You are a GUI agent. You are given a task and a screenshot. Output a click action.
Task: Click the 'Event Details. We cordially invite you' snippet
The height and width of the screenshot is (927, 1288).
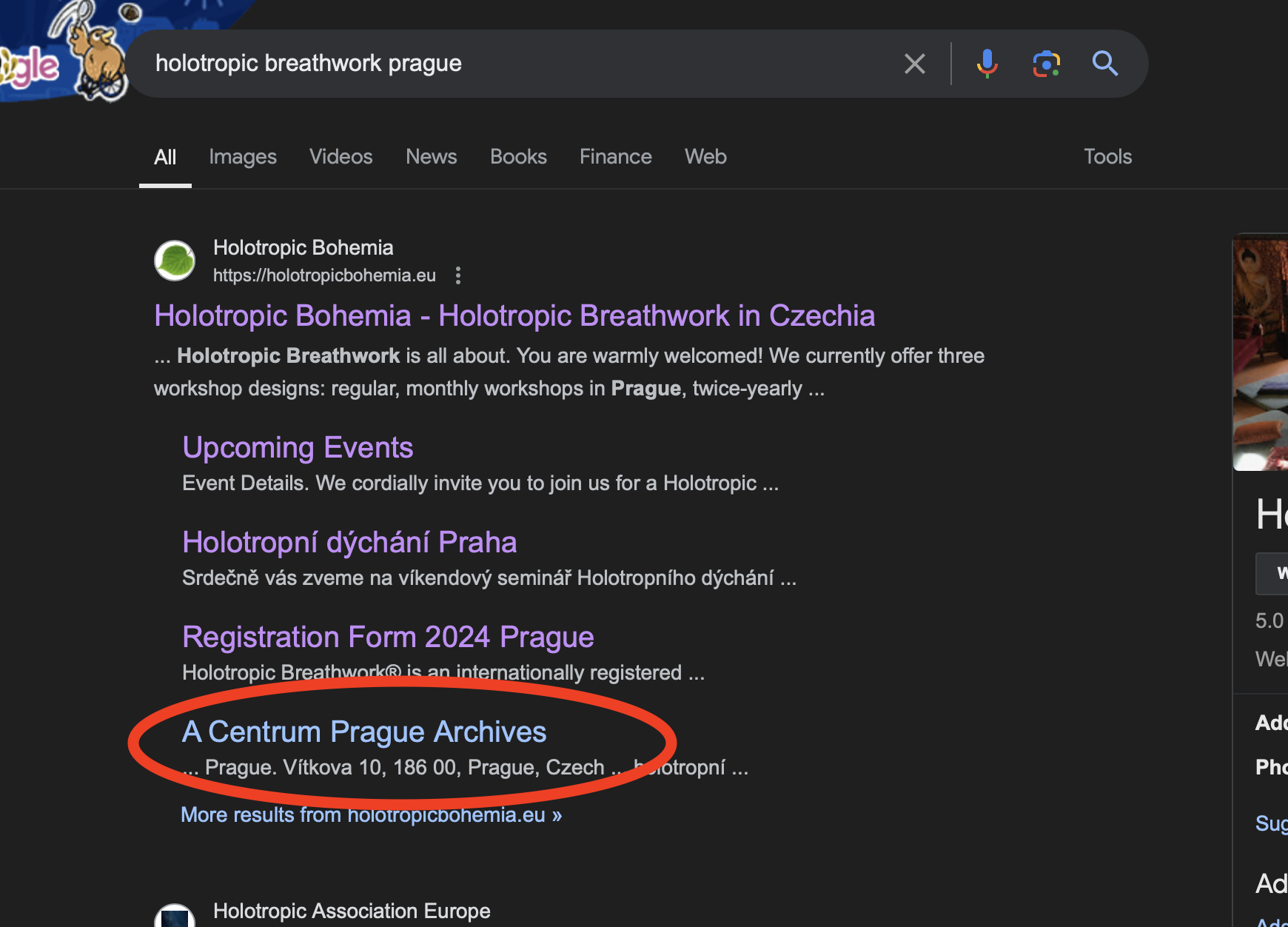480,483
